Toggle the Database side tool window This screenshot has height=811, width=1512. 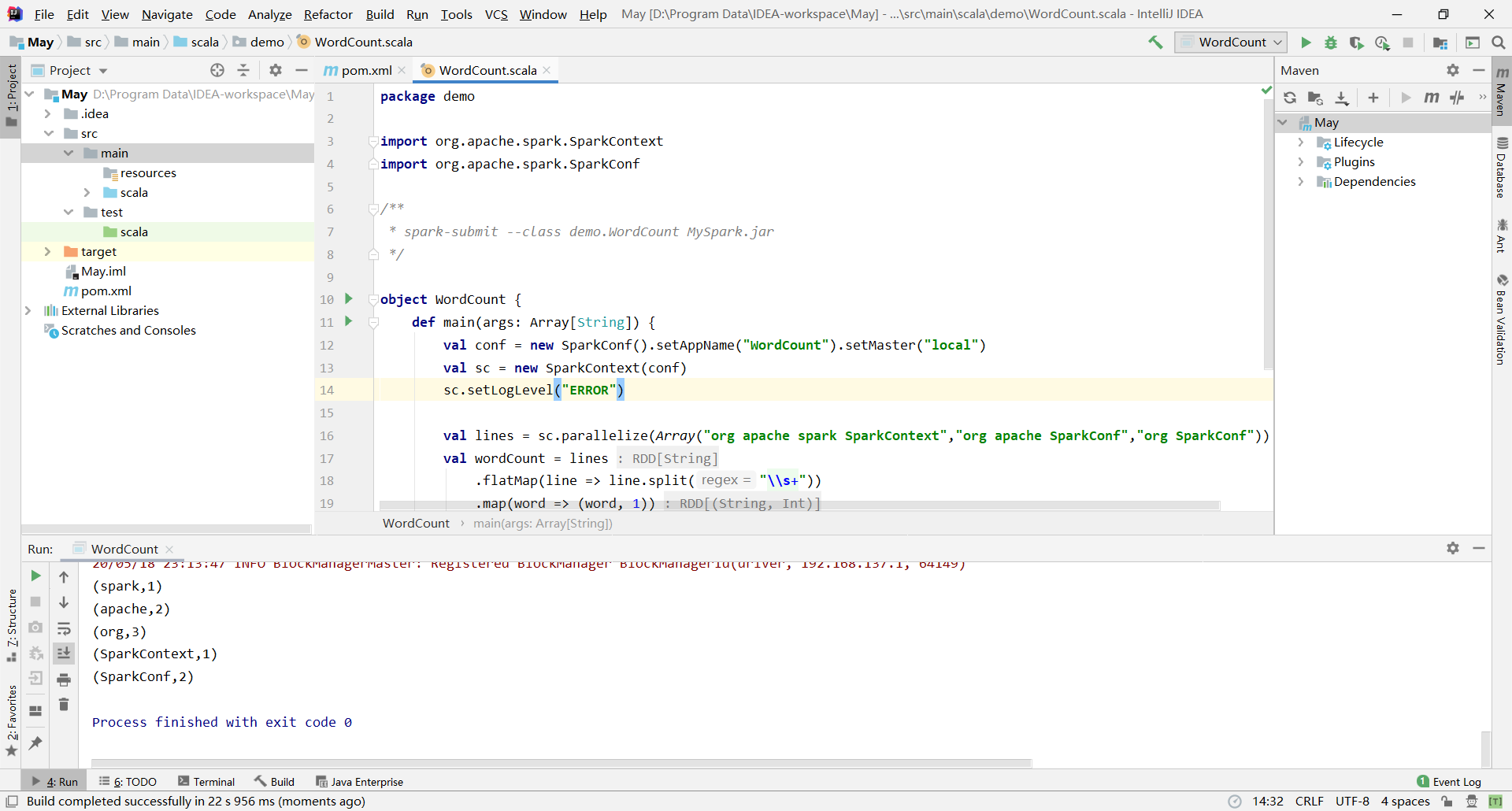pos(1502,168)
